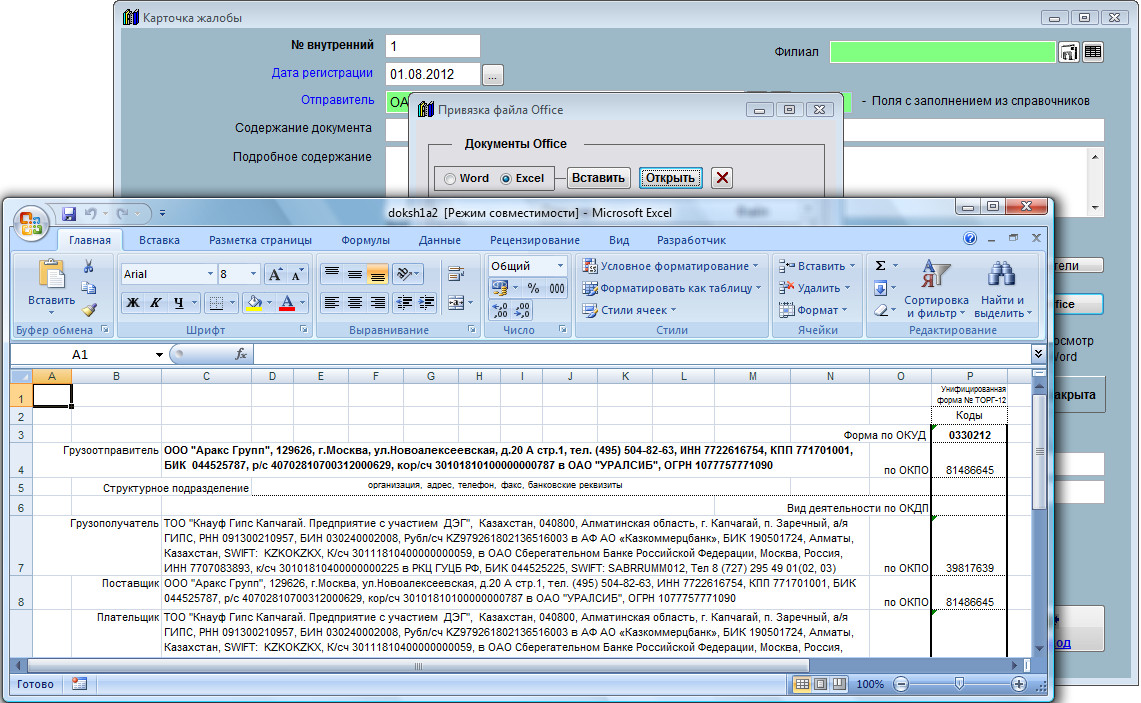The image size is (1141, 703).
Task: Open the Office round button menu
Action: [x=30, y=221]
